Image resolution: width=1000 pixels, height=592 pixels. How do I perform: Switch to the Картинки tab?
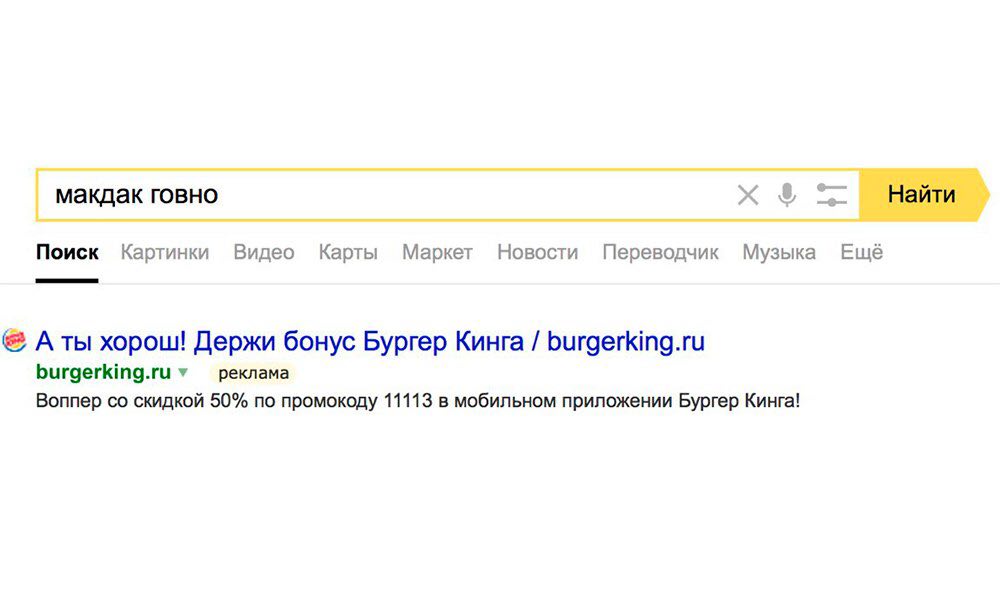[x=165, y=253]
